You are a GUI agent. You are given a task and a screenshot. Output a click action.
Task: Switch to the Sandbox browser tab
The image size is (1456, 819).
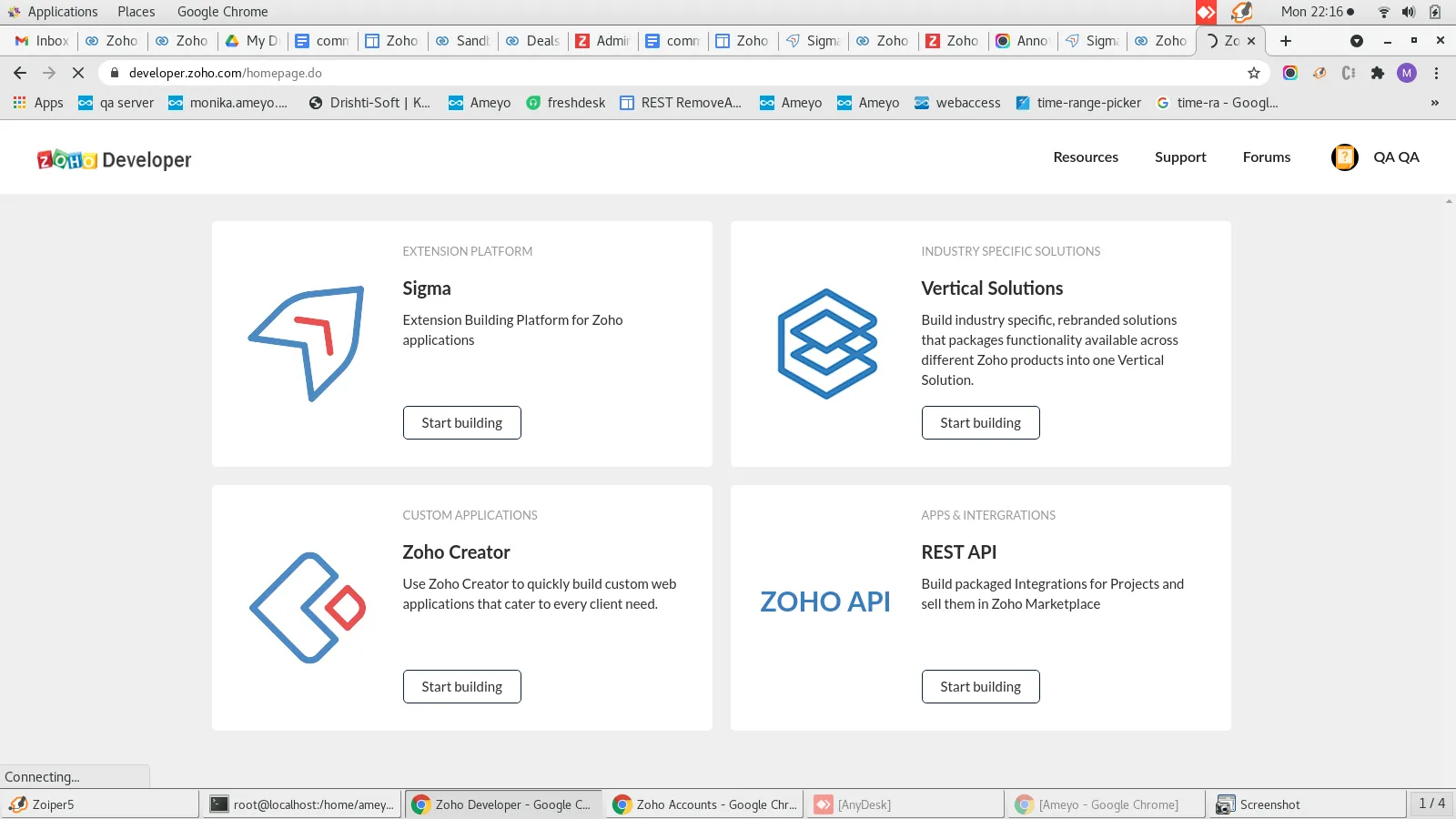tap(463, 41)
